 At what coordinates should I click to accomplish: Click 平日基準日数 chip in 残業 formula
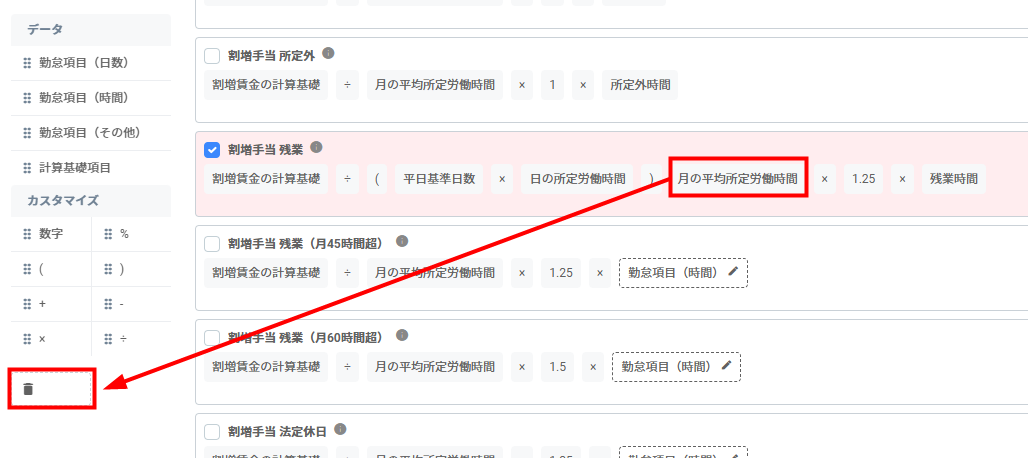pyautogui.click(x=439, y=179)
